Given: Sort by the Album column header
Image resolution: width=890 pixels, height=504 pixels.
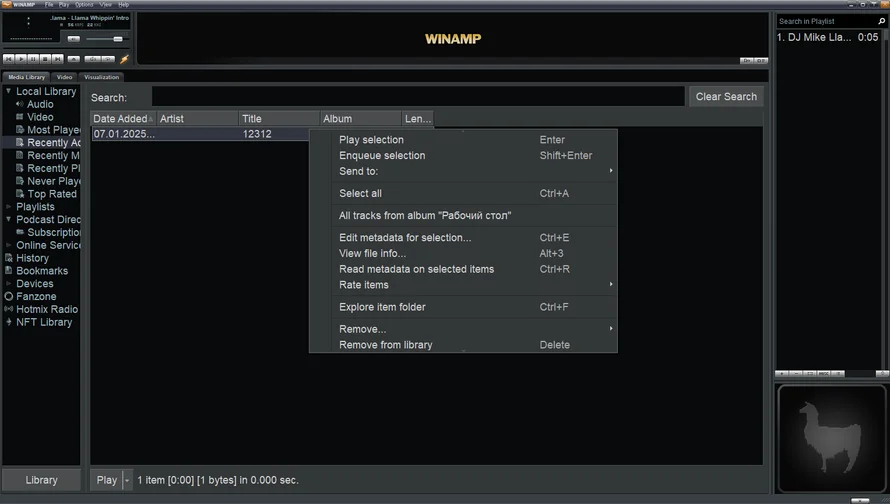Looking at the screenshot, I should pyautogui.click(x=361, y=119).
